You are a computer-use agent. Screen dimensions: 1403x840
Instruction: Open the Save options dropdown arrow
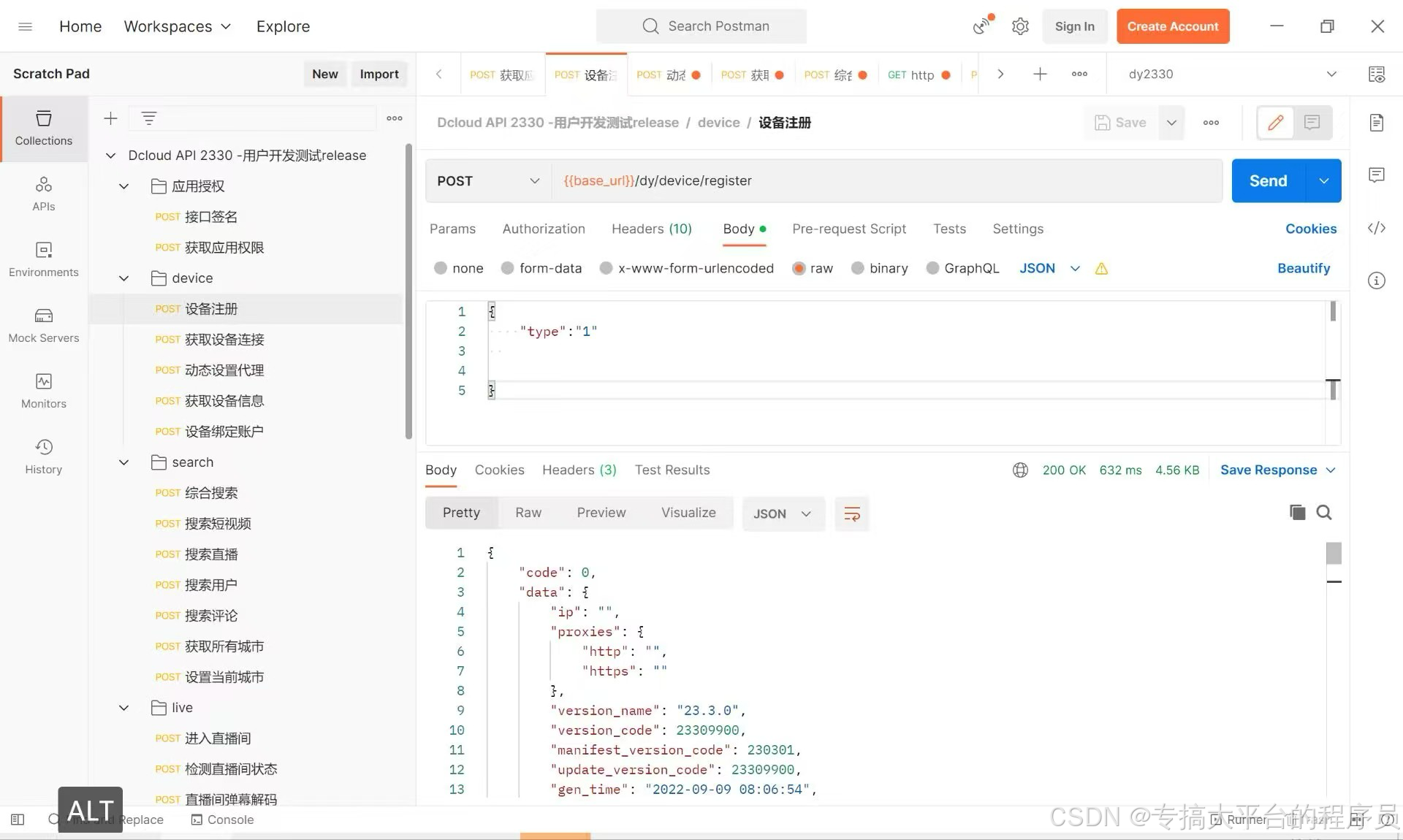point(1171,123)
